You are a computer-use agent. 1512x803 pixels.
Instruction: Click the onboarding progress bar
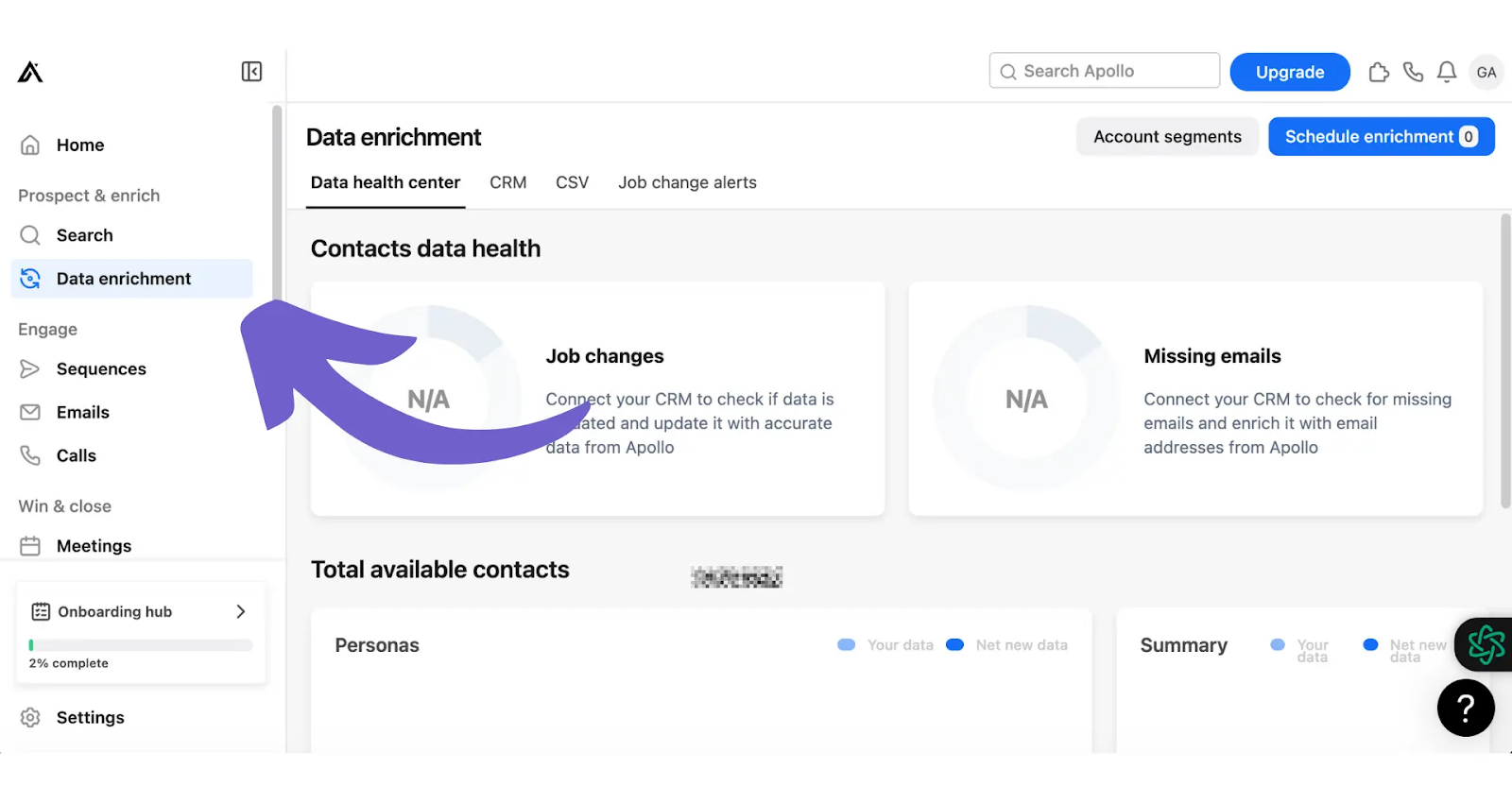(x=141, y=645)
